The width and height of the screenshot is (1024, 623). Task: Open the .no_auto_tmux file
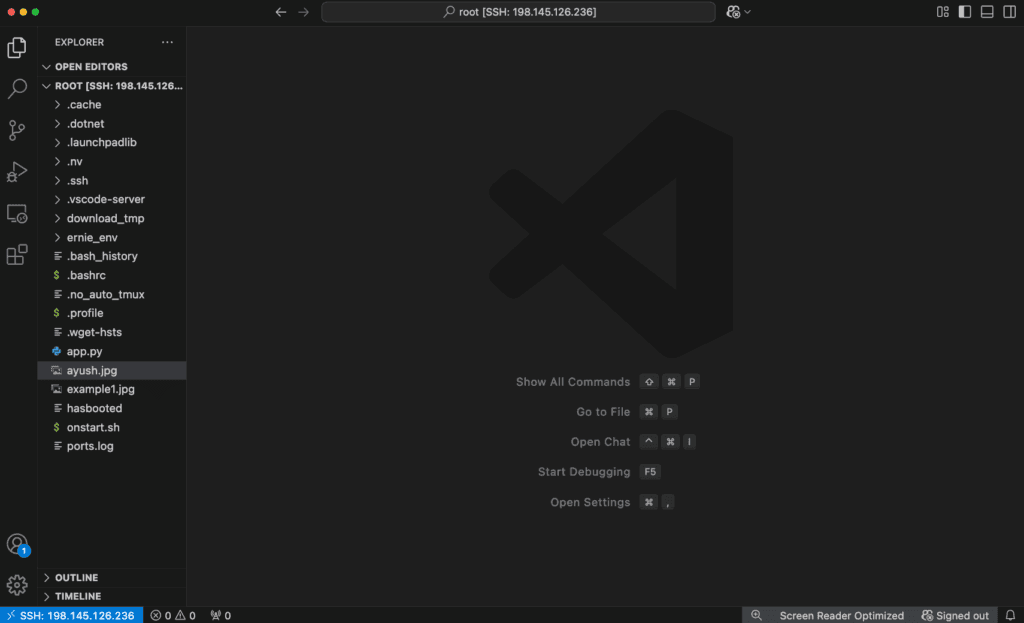(112, 294)
